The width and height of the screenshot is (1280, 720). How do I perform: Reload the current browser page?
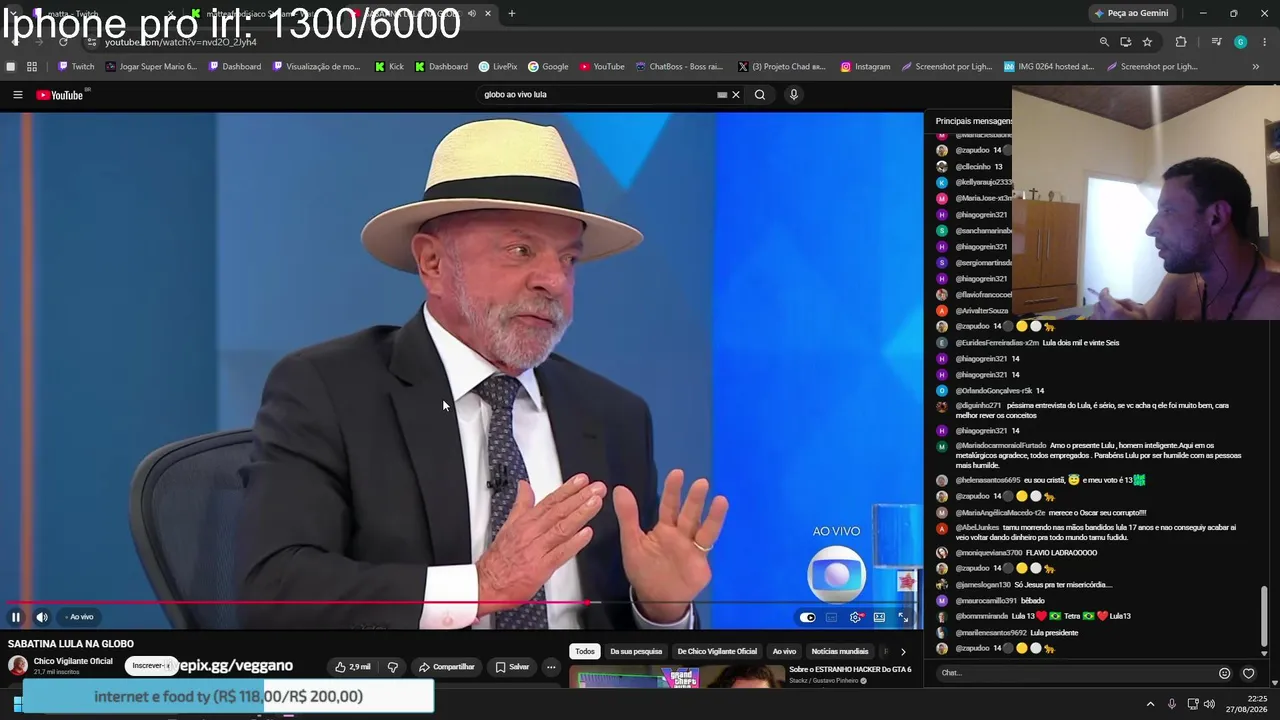pos(63,42)
